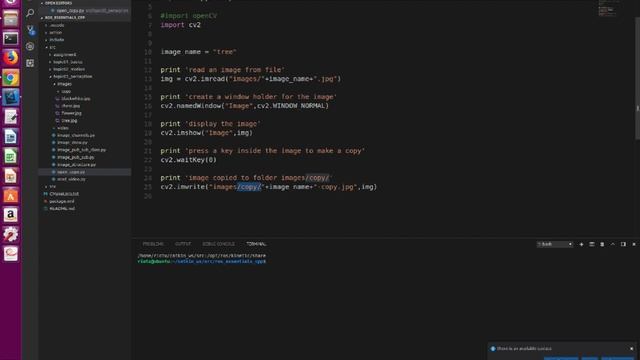This screenshot has height=360, width=640.
Task: Split the terminal panel
Action: [591, 244]
